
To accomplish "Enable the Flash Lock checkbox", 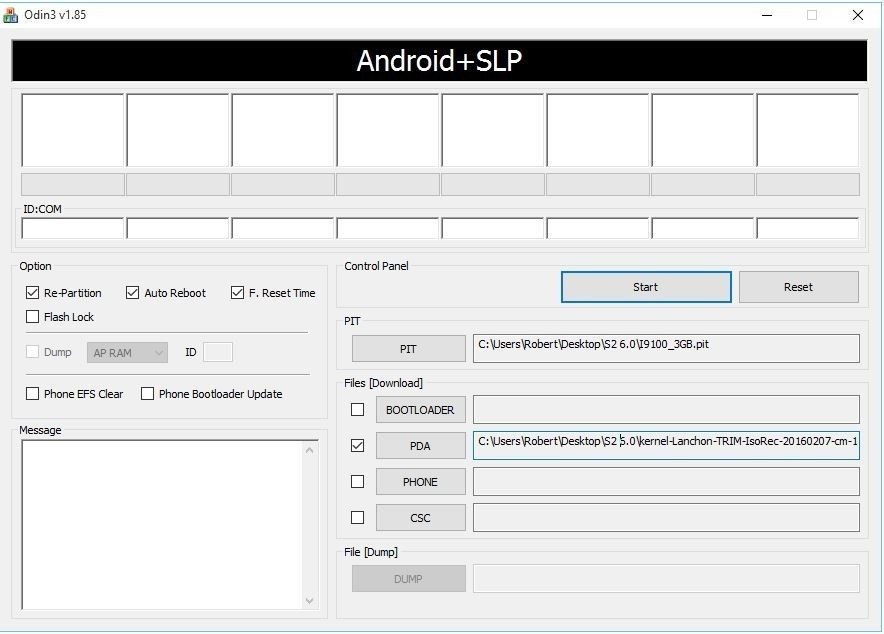I will [32, 317].
